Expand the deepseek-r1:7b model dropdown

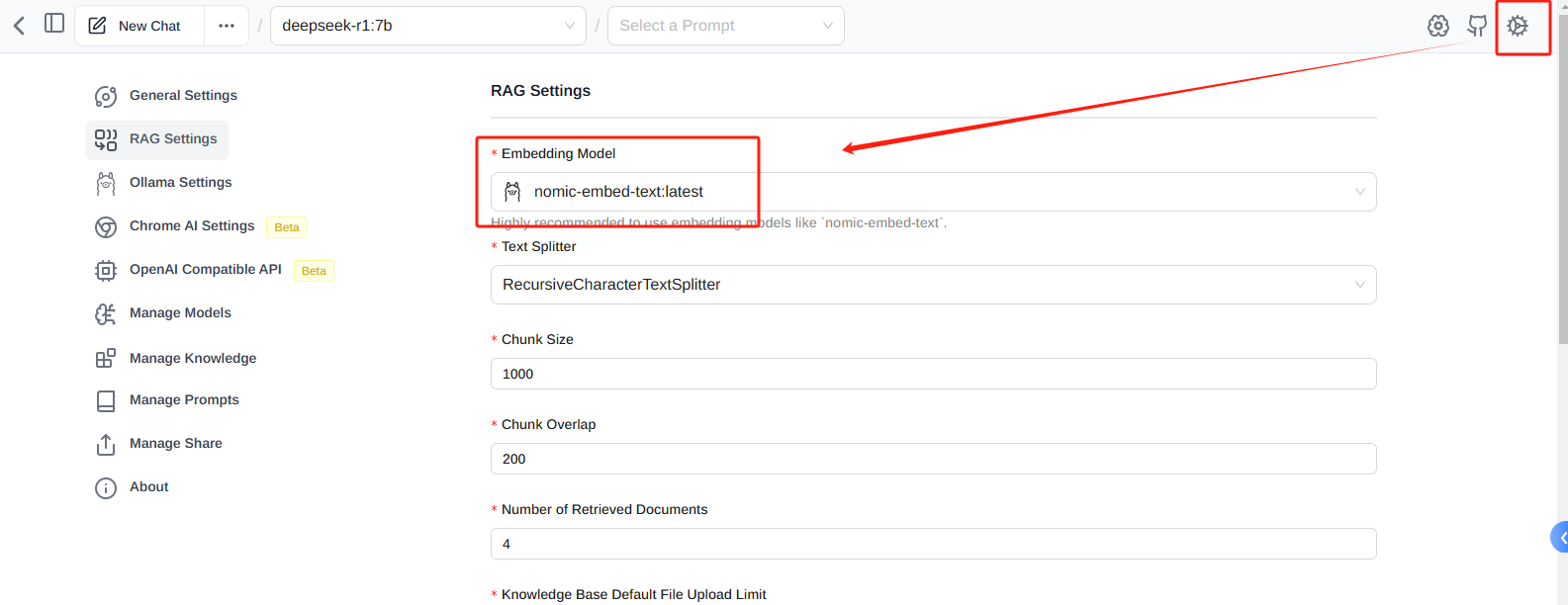(428, 26)
